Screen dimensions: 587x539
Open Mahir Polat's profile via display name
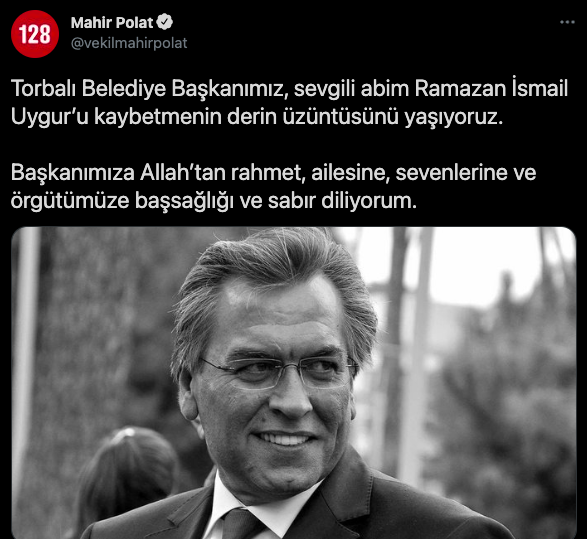[x=112, y=23]
